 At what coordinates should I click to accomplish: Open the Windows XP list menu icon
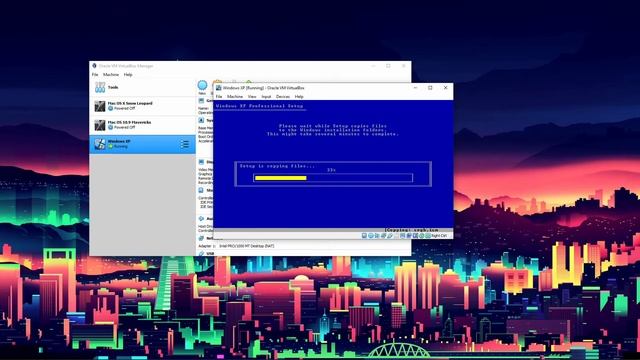coord(185,144)
